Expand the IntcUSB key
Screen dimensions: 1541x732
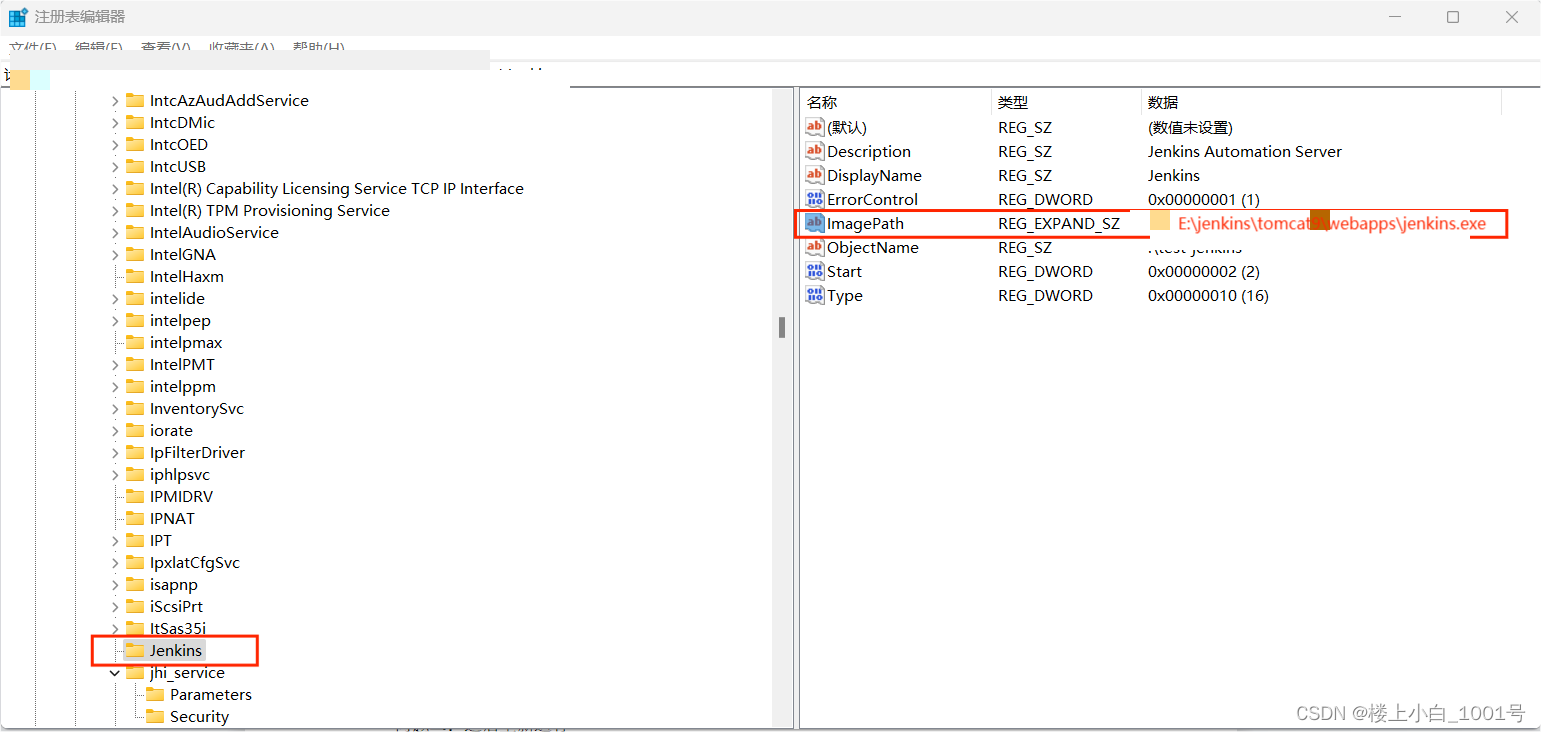click(x=115, y=166)
